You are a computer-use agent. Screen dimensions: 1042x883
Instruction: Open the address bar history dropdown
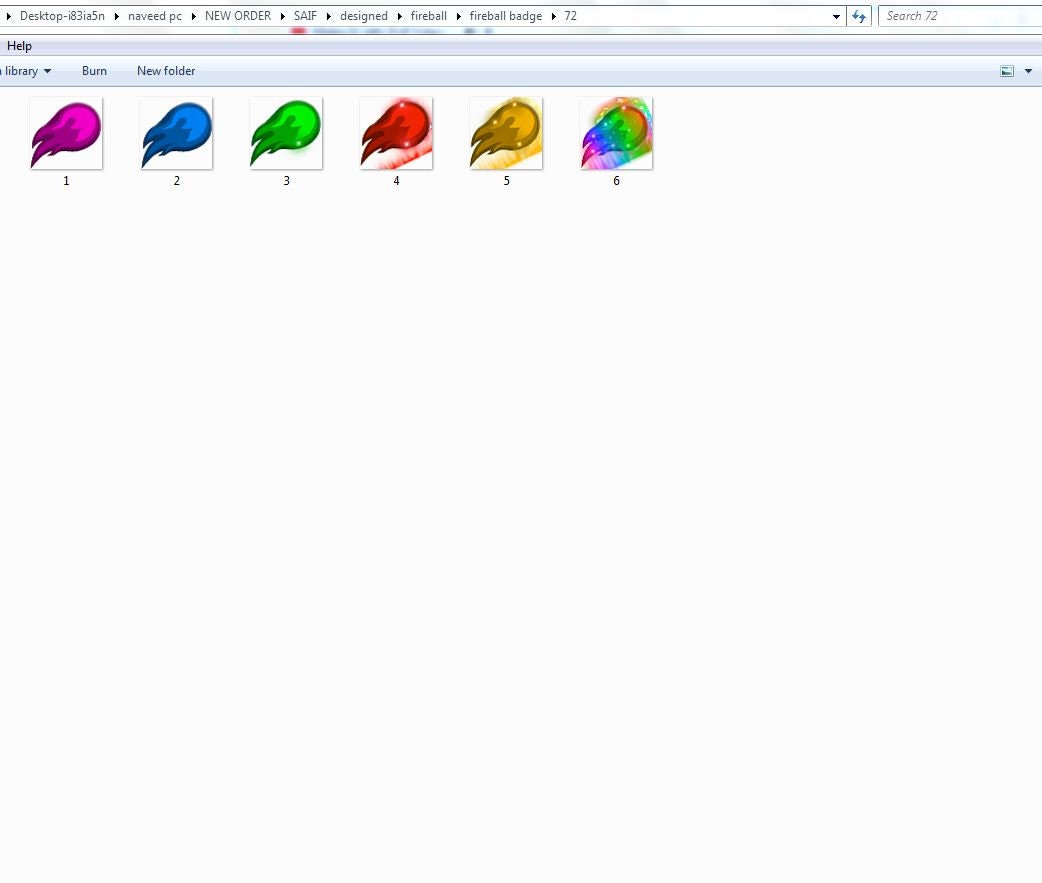point(837,16)
